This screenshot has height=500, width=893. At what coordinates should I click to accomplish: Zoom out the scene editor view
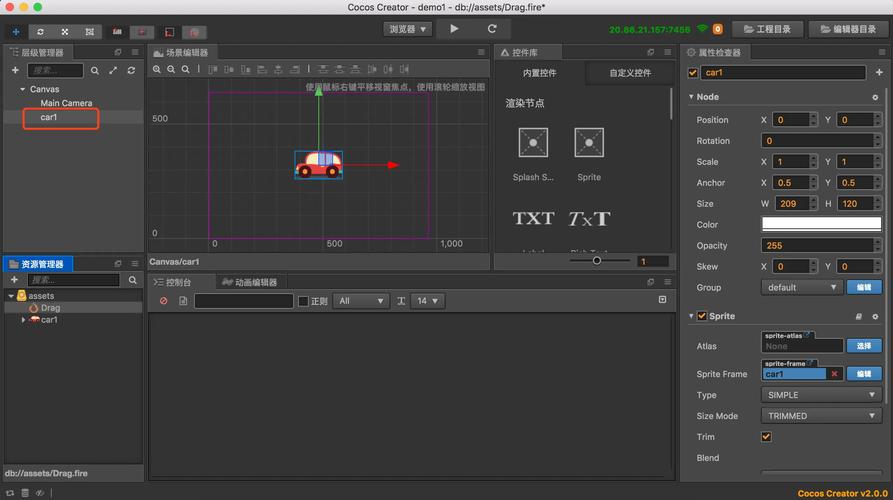pyautogui.click(x=171, y=69)
